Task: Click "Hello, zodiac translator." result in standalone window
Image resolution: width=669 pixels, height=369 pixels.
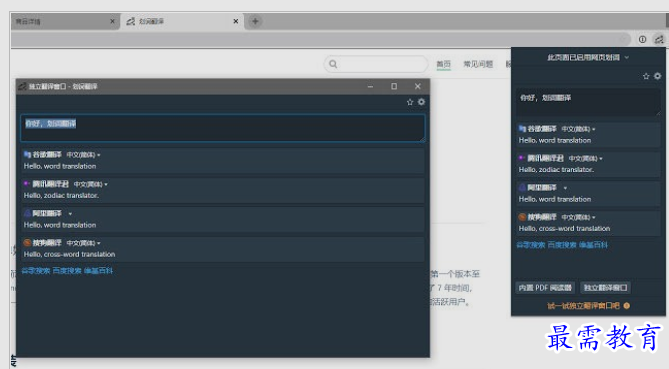Action: tap(61, 195)
